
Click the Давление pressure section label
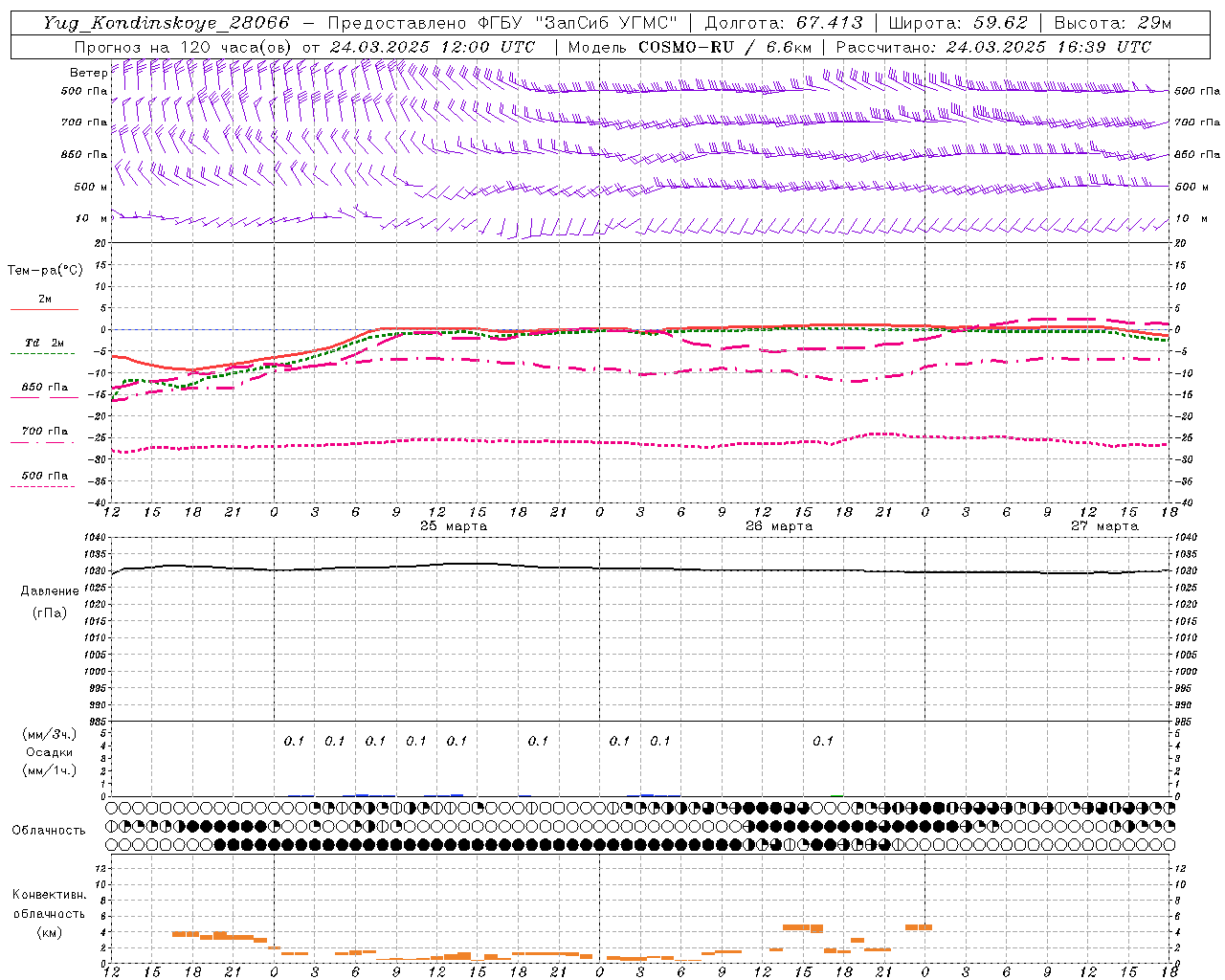(x=50, y=591)
